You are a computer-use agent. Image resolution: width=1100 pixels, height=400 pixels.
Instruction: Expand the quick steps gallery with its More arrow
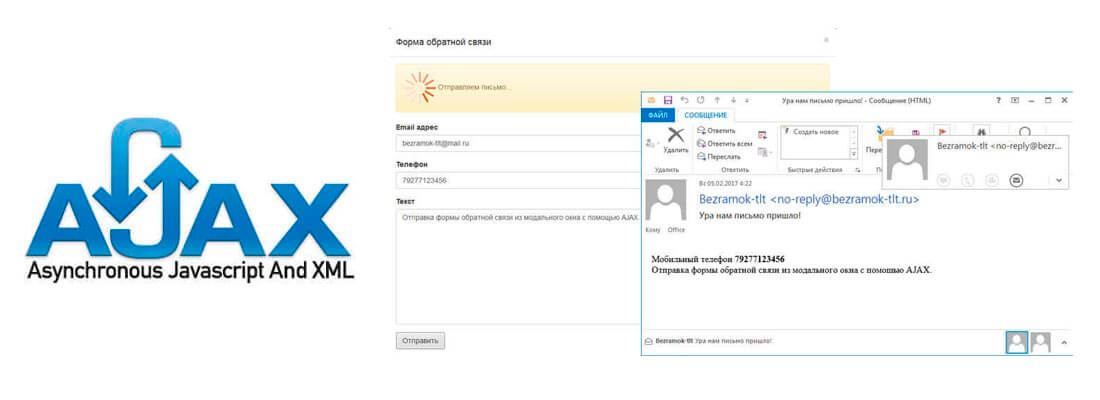(854, 154)
